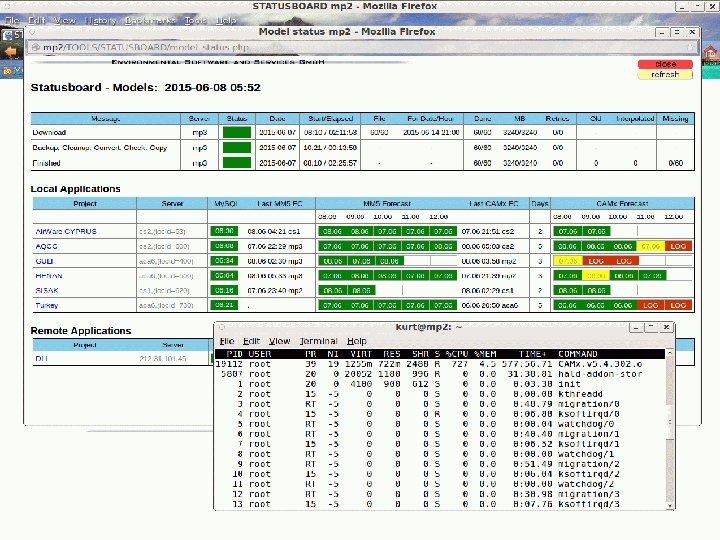
Task: Open File menu in the terminal window
Action: pyautogui.click(x=227, y=341)
